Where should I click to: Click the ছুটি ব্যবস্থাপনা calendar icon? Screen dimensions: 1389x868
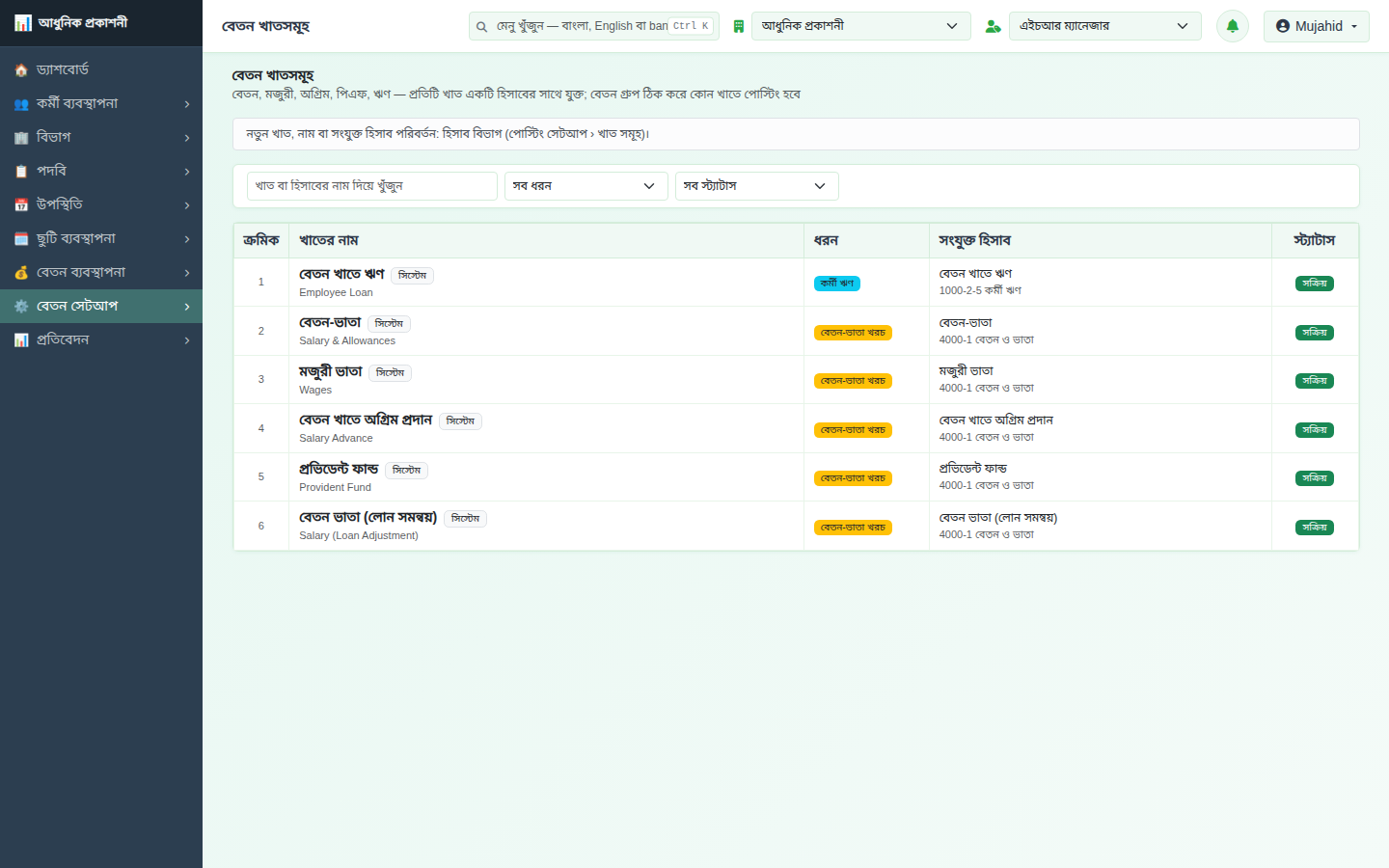tap(21, 239)
